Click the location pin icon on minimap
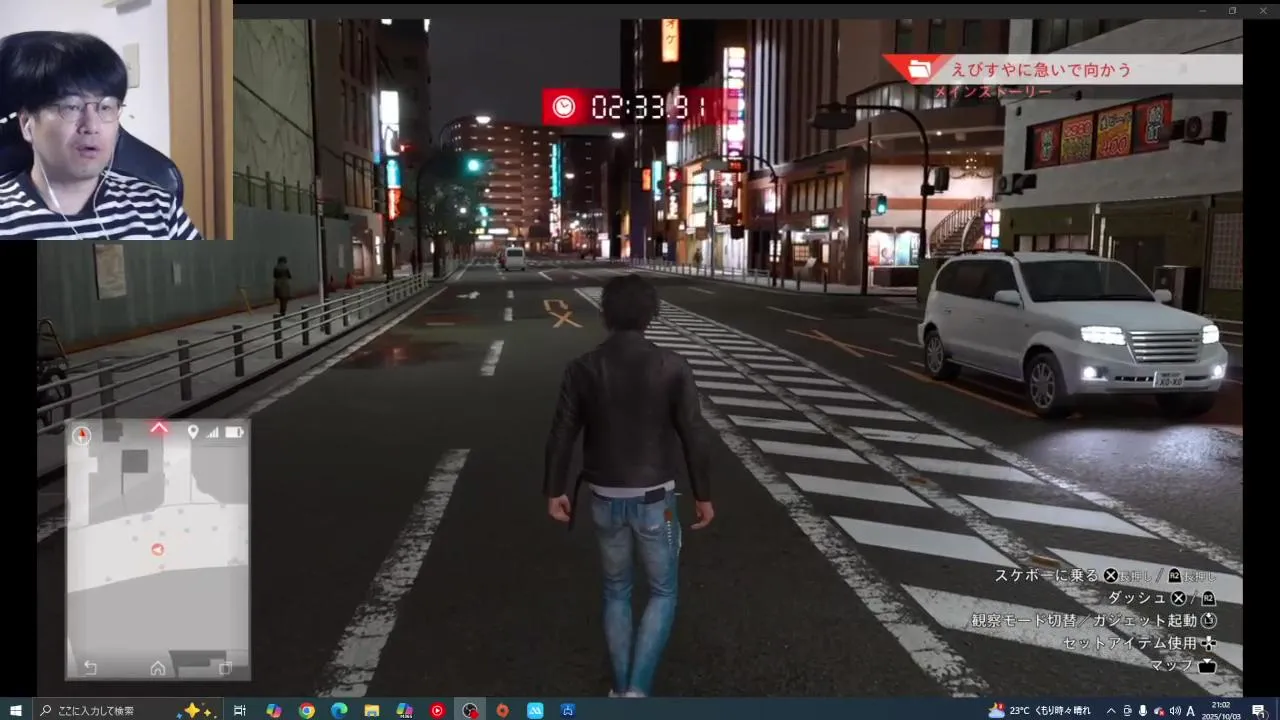1280x720 pixels. (193, 432)
